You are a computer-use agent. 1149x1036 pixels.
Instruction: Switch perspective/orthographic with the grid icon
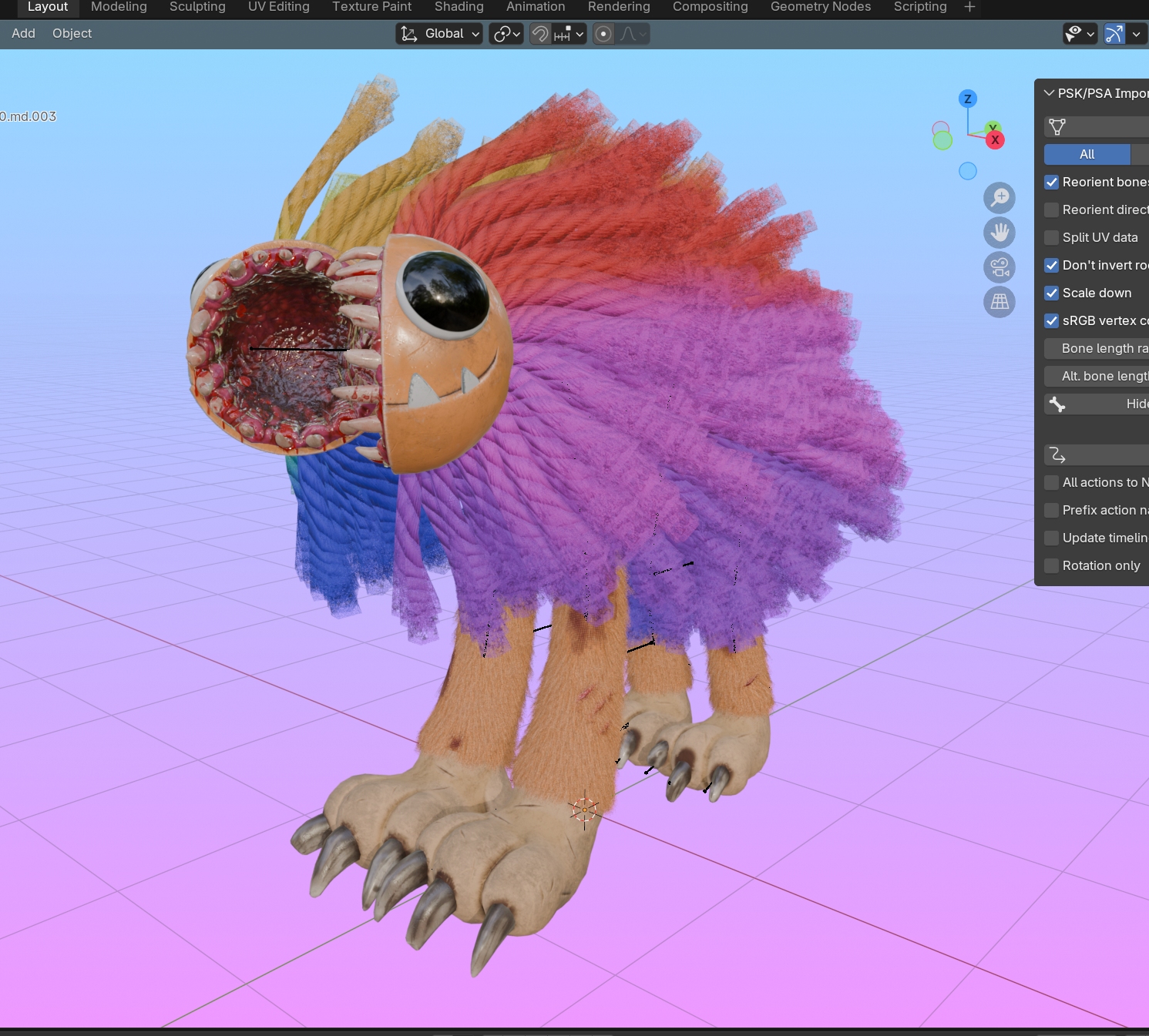tap(999, 302)
